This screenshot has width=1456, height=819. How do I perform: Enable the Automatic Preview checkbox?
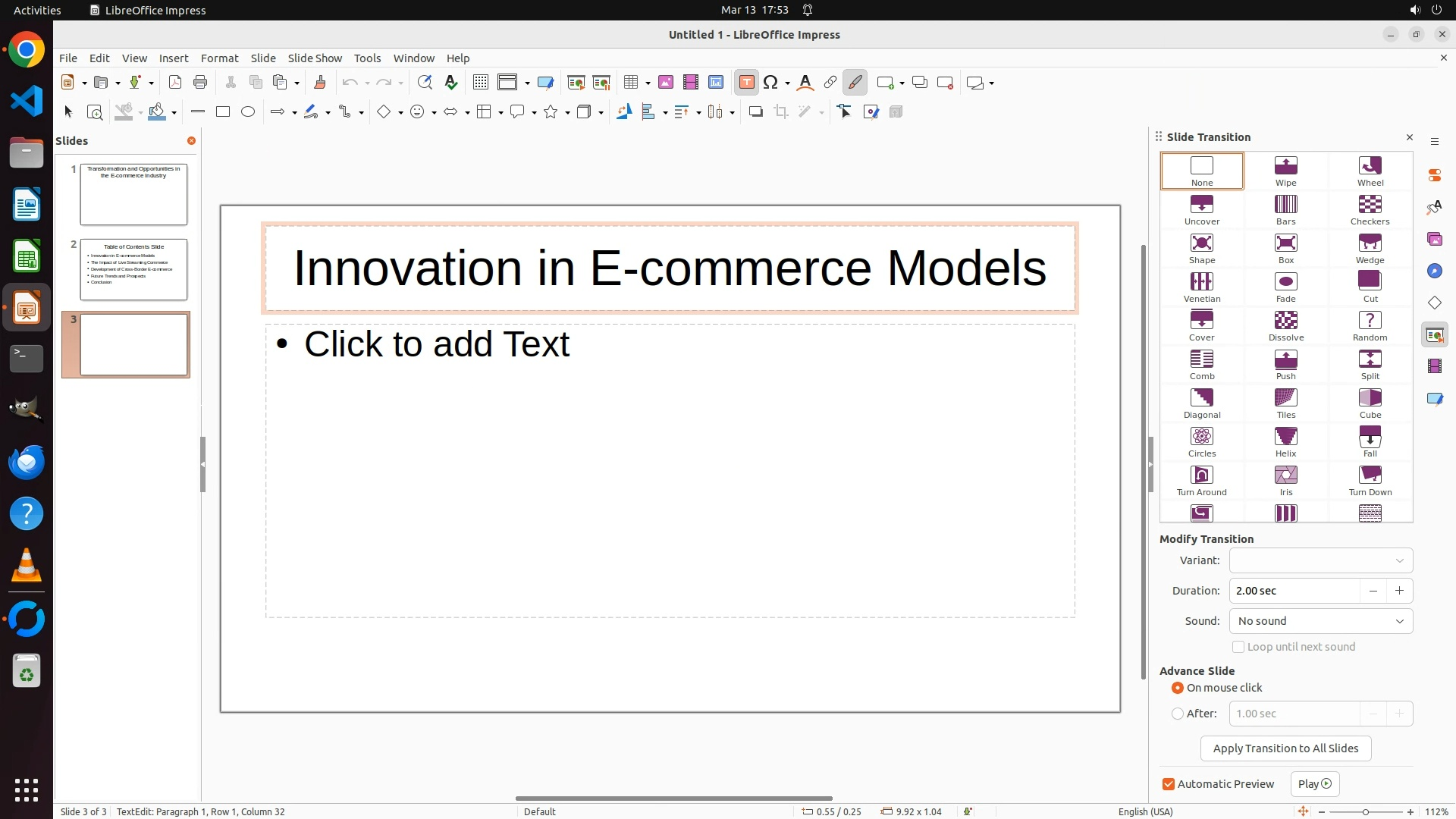1169,784
